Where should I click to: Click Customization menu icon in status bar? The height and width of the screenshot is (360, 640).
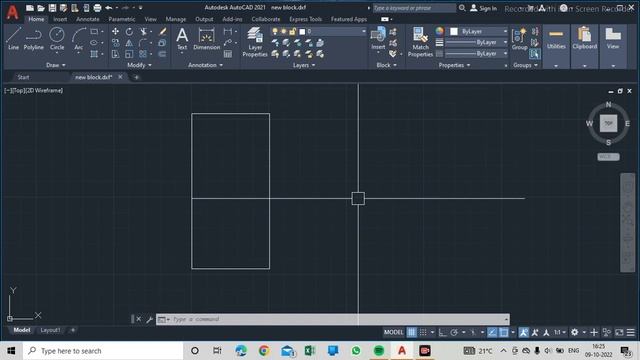pyautogui.click(x=631, y=332)
